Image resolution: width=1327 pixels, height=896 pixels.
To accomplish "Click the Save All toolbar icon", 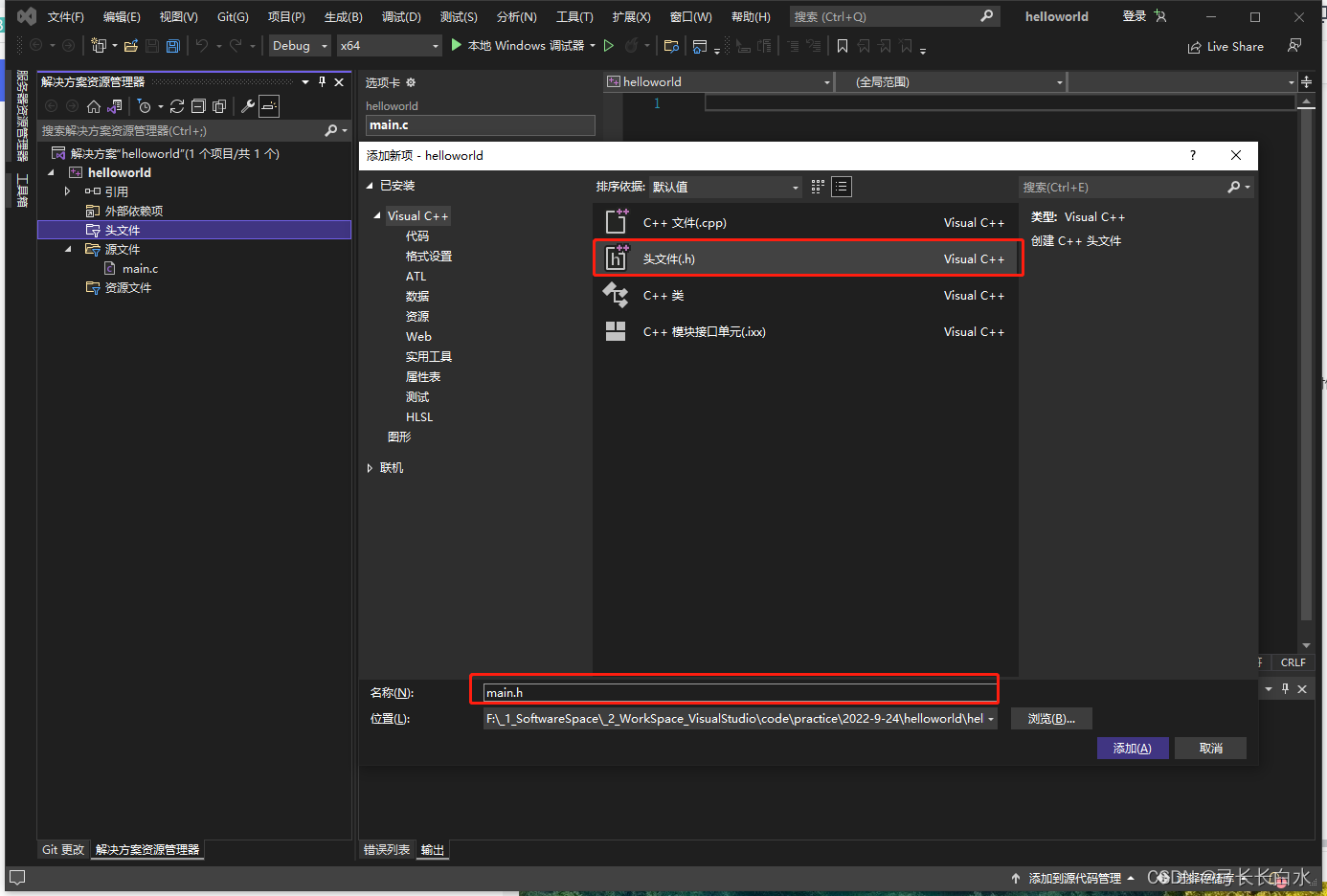I will (x=173, y=45).
